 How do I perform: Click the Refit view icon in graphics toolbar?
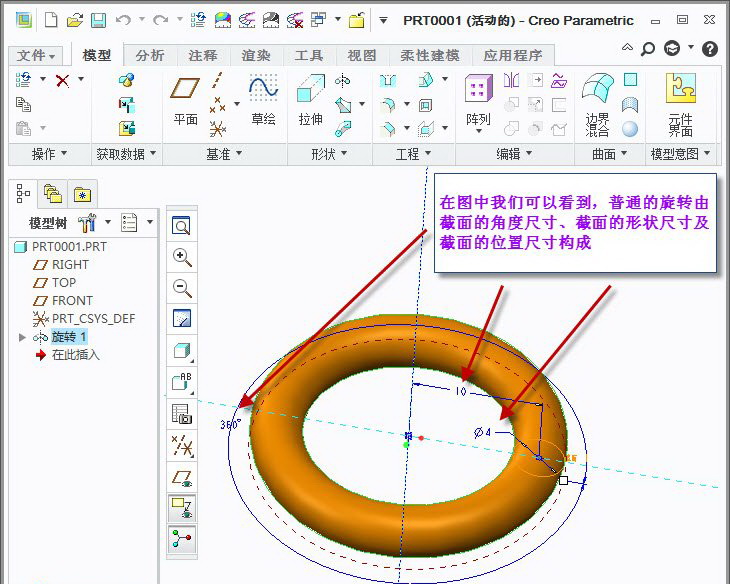point(182,226)
